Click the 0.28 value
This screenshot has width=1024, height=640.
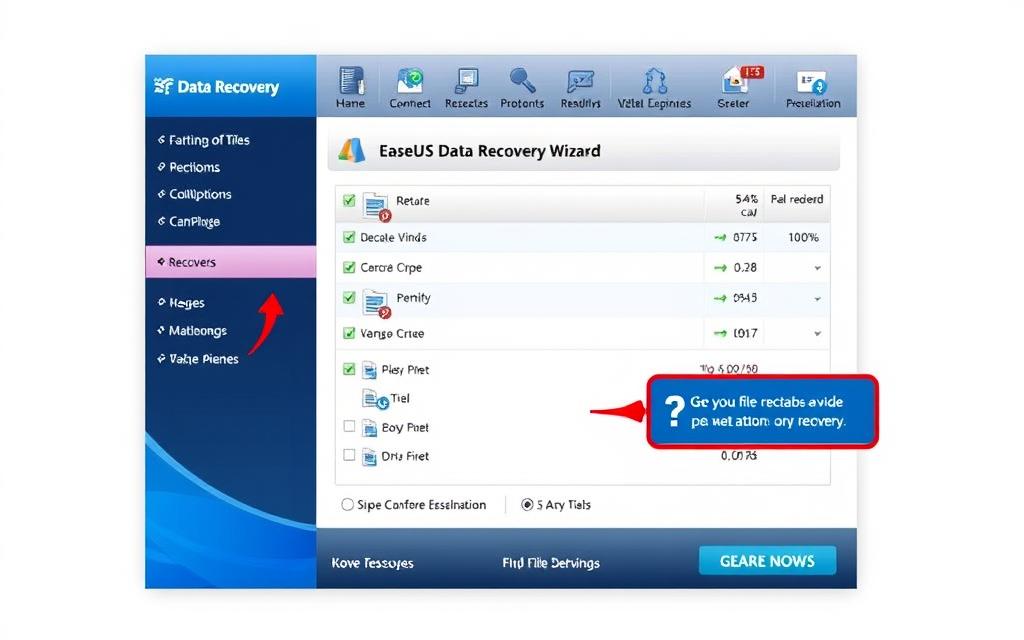pyautogui.click(x=745, y=268)
